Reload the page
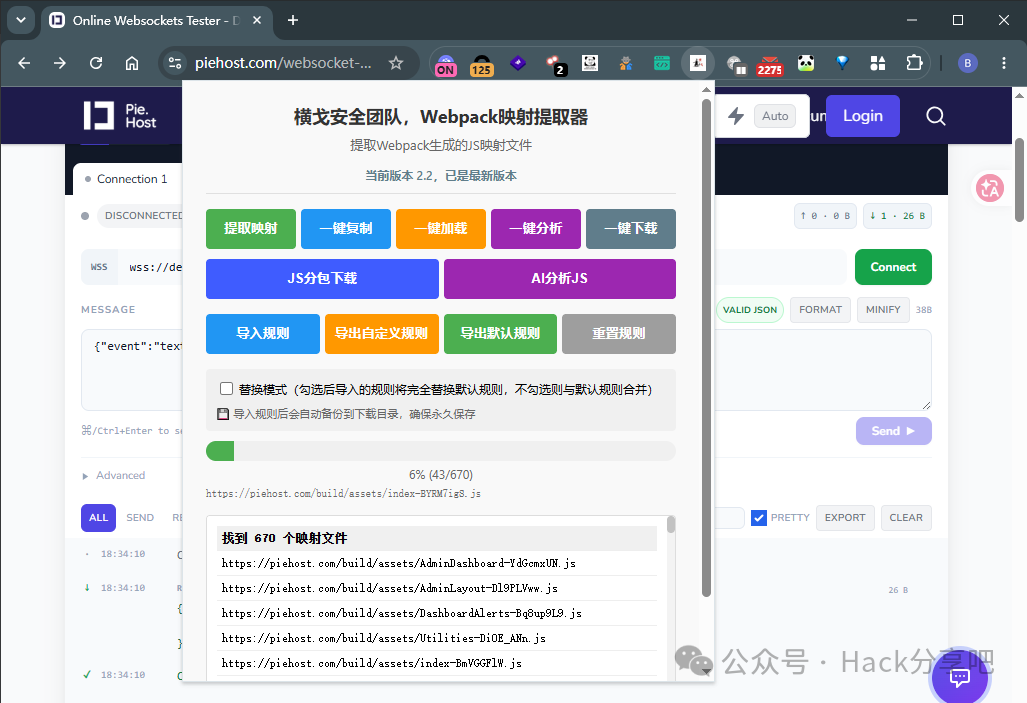The image size is (1027, 703). 96,63
